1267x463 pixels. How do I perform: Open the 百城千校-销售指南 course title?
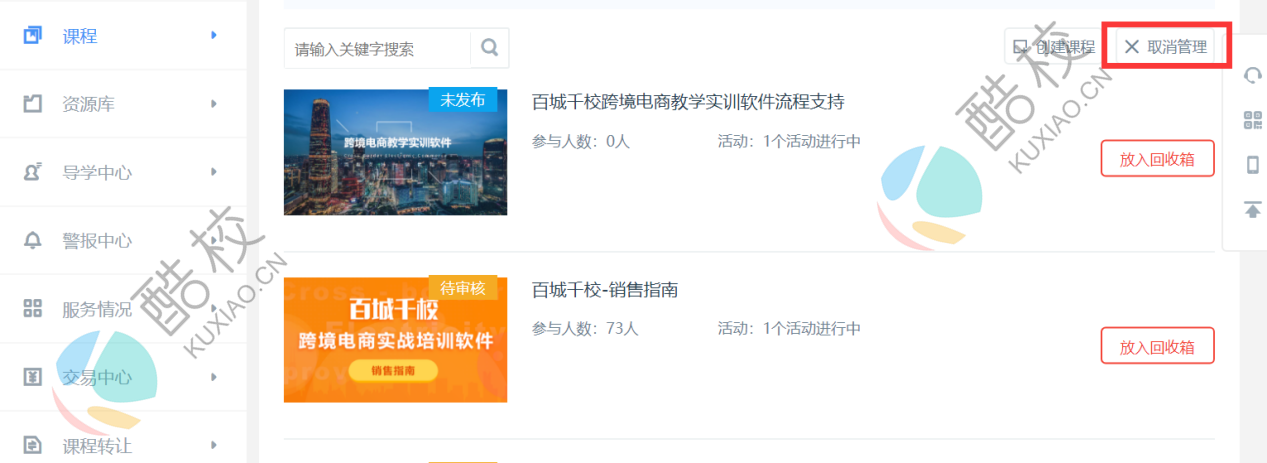pos(605,290)
